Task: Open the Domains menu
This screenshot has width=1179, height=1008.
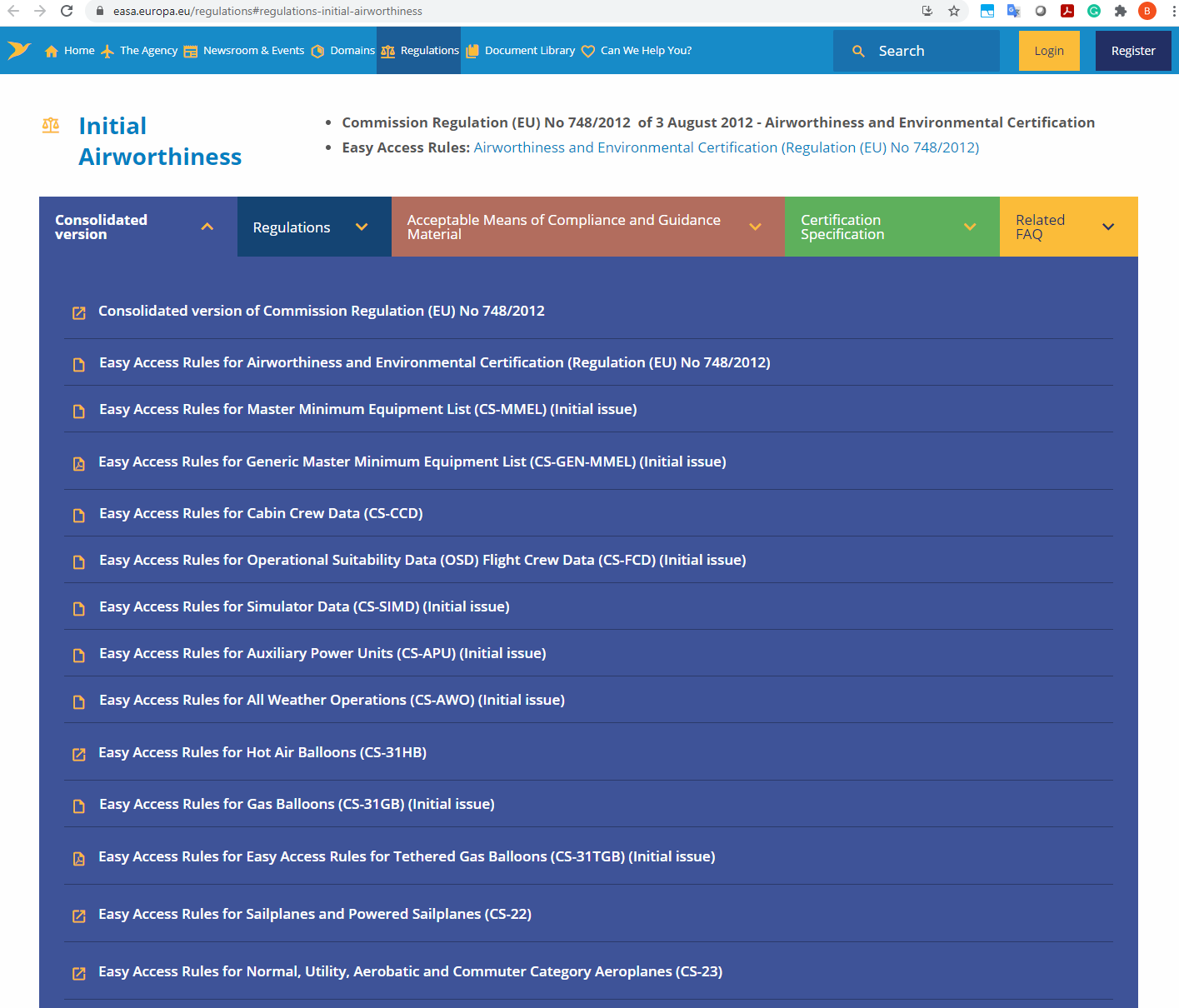Action: tap(352, 51)
